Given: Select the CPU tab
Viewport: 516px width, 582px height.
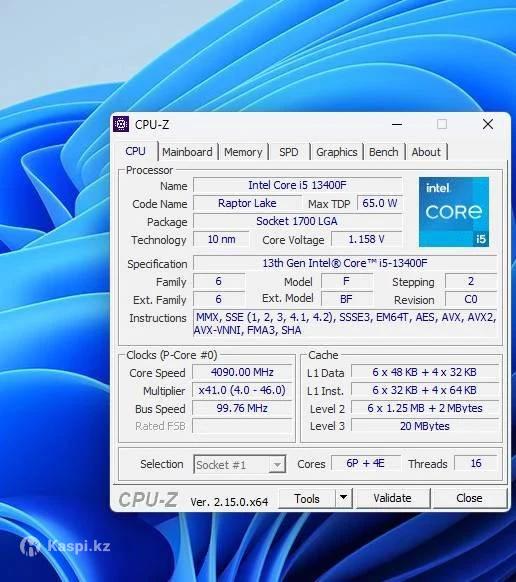Looking at the screenshot, I should click(135, 151).
